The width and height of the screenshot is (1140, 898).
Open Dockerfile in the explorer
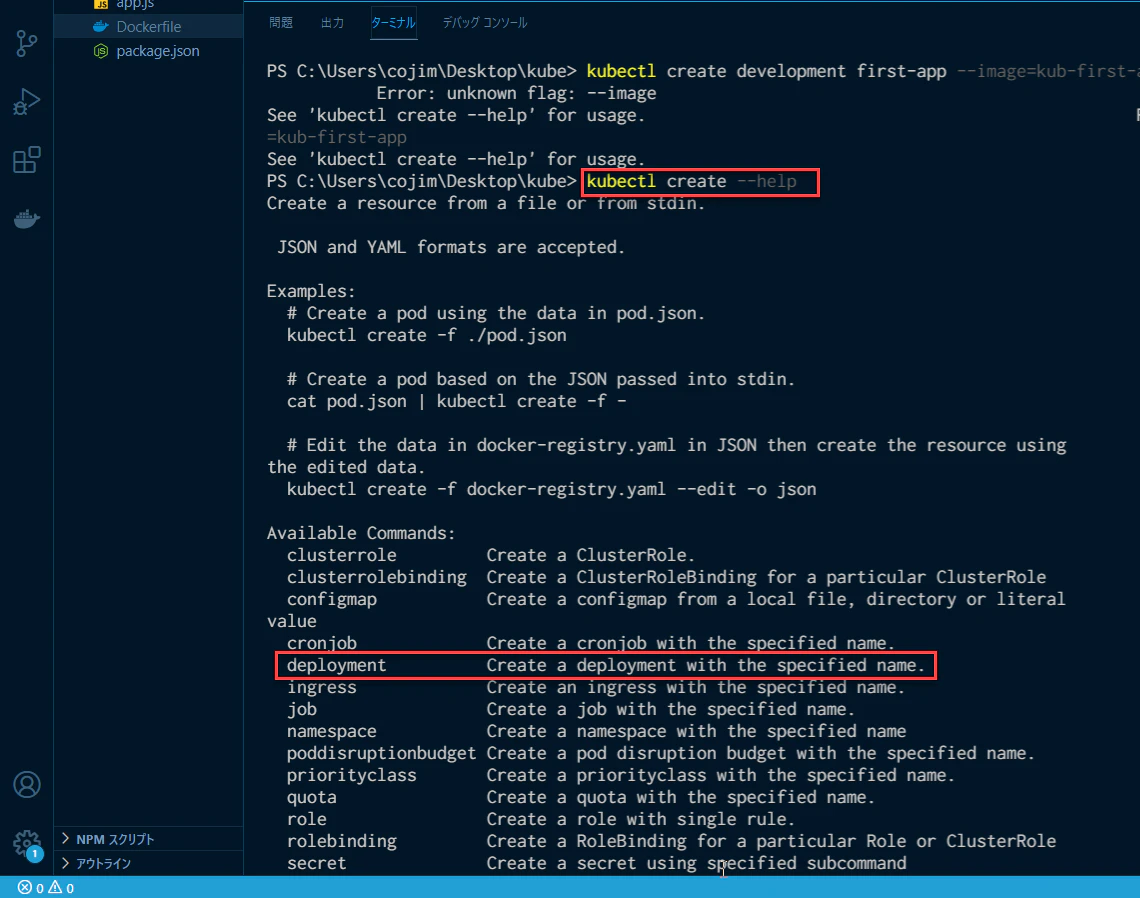(148, 27)
